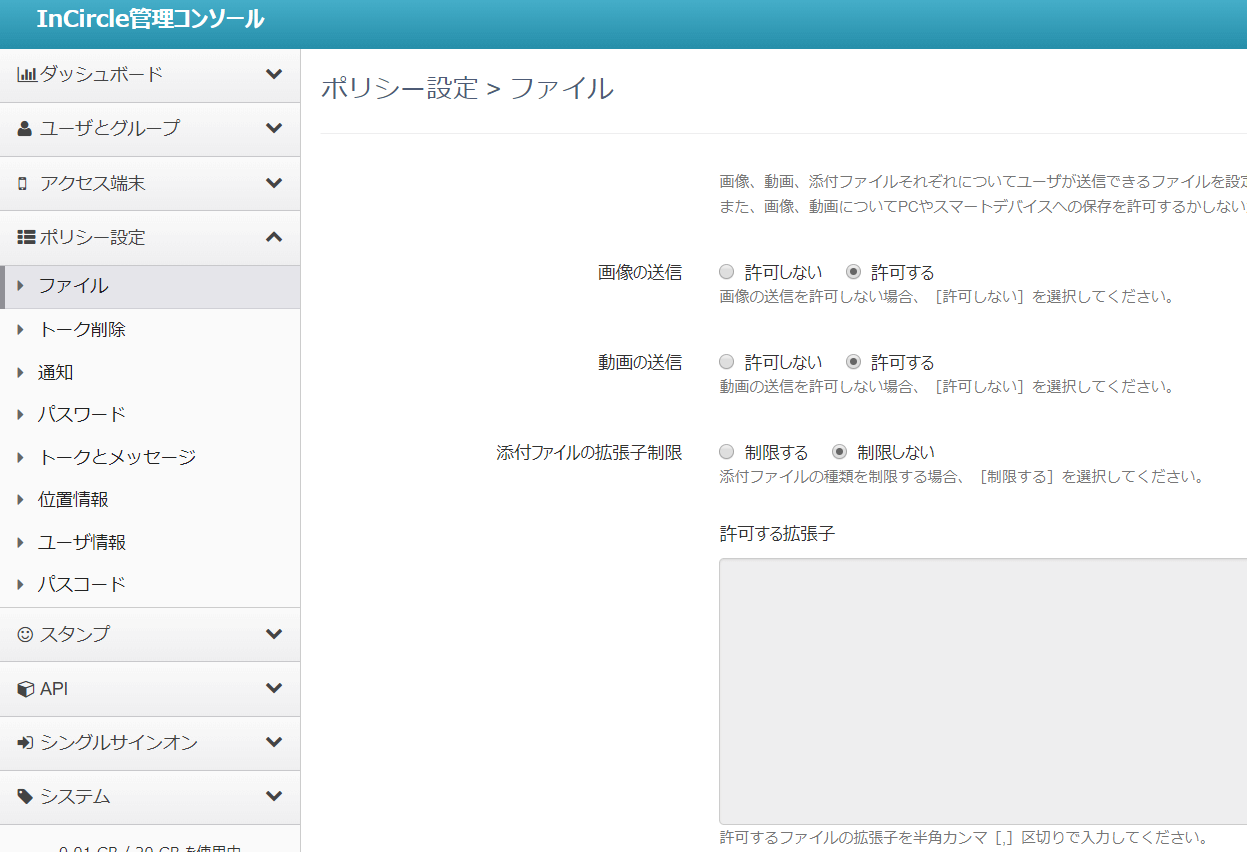Go to the 位置情報 settings link
The image size is (1247, 852).
[74, 500]
